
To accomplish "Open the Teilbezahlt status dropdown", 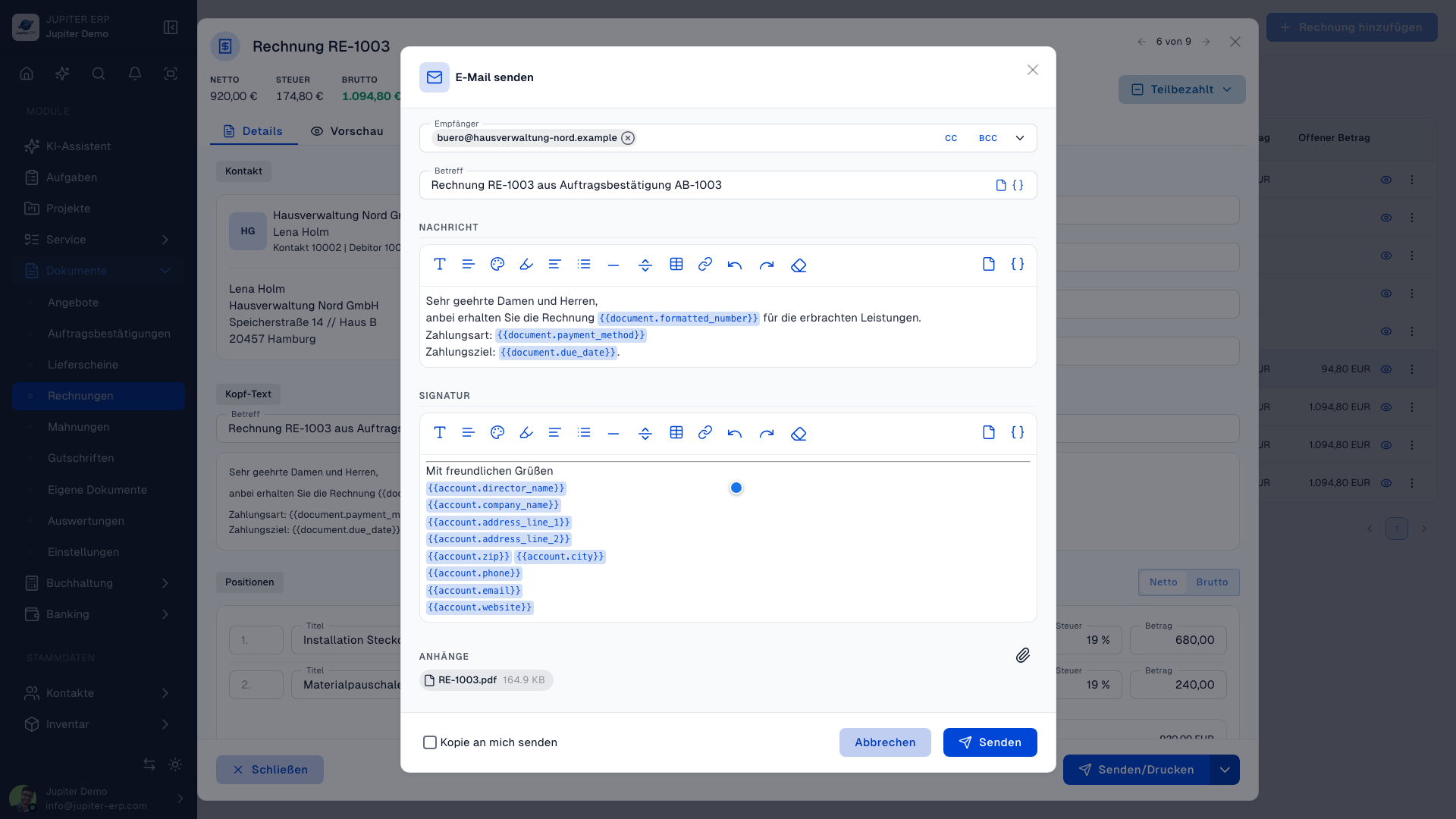I will [x=1181, y=89].
